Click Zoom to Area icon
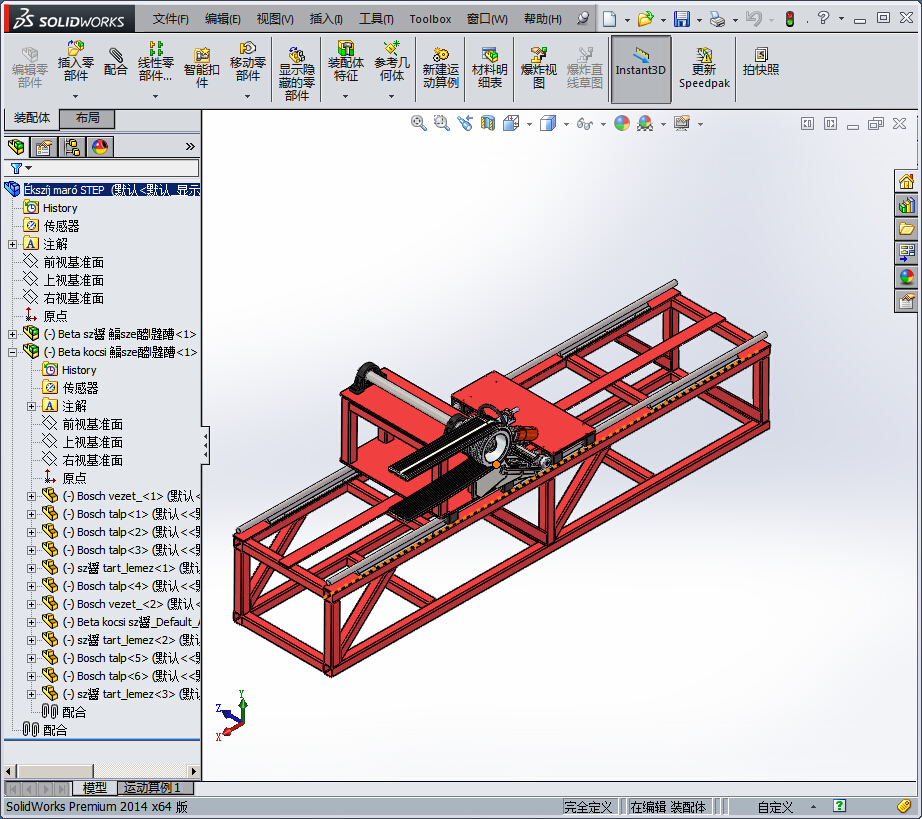 click(441, 123)
